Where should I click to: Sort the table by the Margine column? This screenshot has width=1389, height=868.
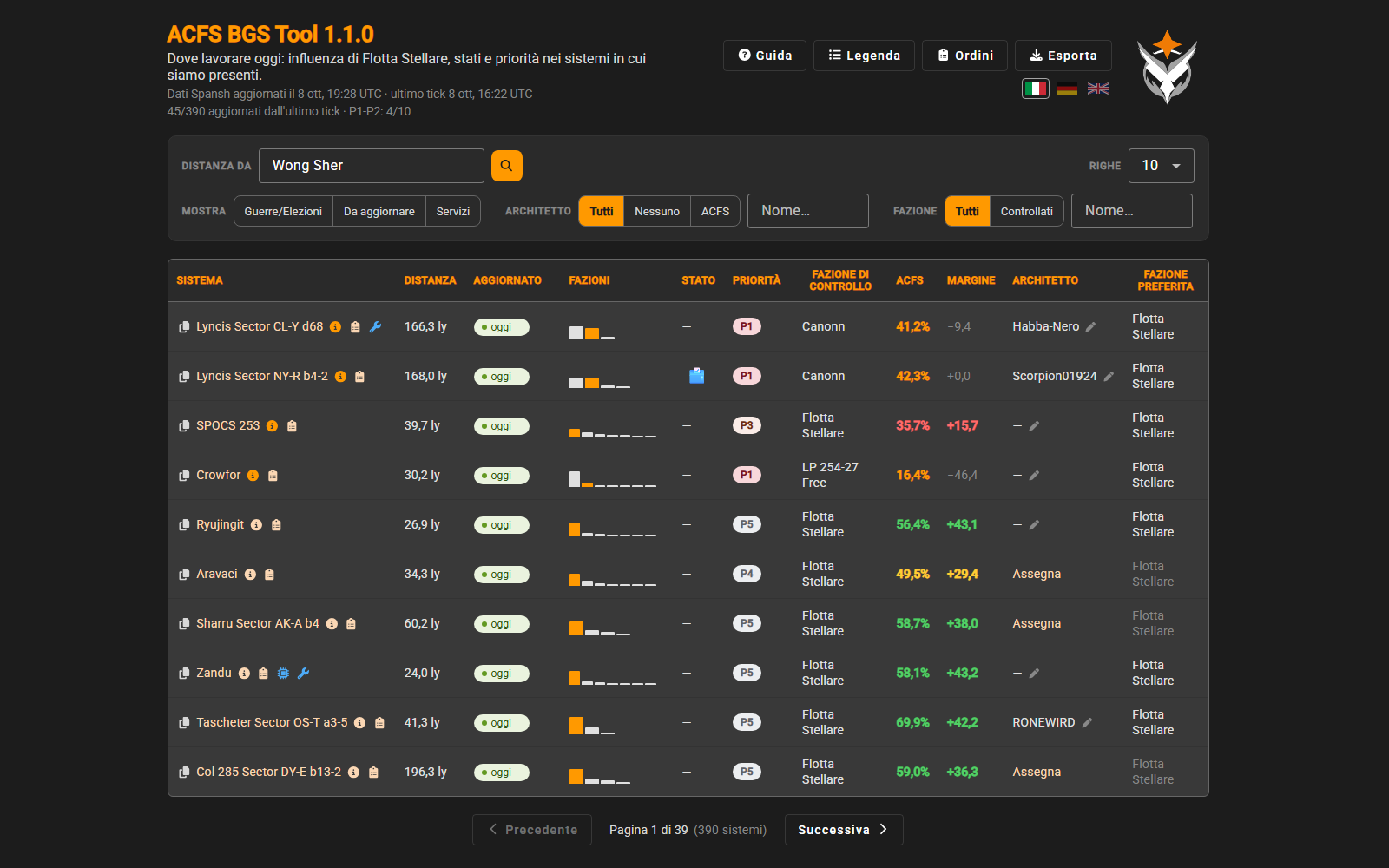point(971,280)
